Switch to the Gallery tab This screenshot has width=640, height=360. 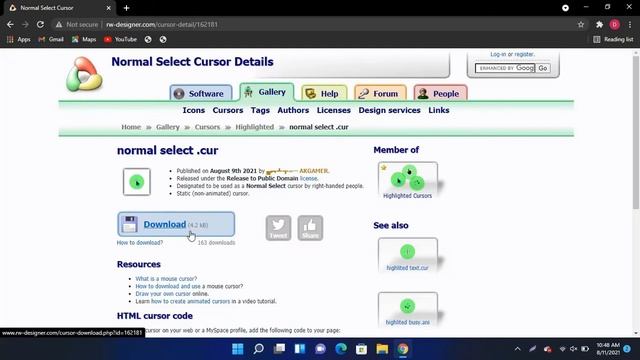point(267,92)
